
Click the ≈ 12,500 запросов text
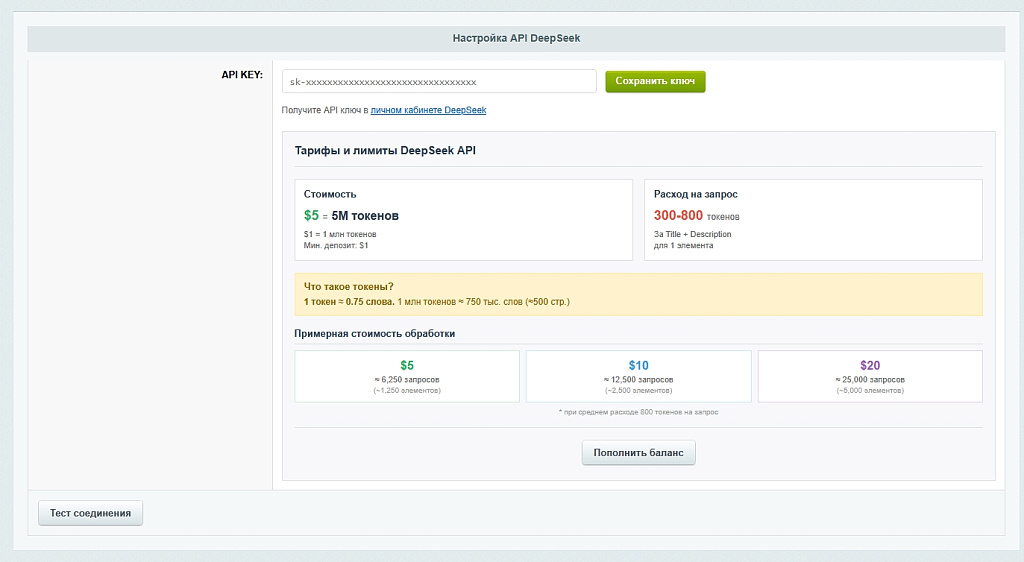[x=638, y=379]
